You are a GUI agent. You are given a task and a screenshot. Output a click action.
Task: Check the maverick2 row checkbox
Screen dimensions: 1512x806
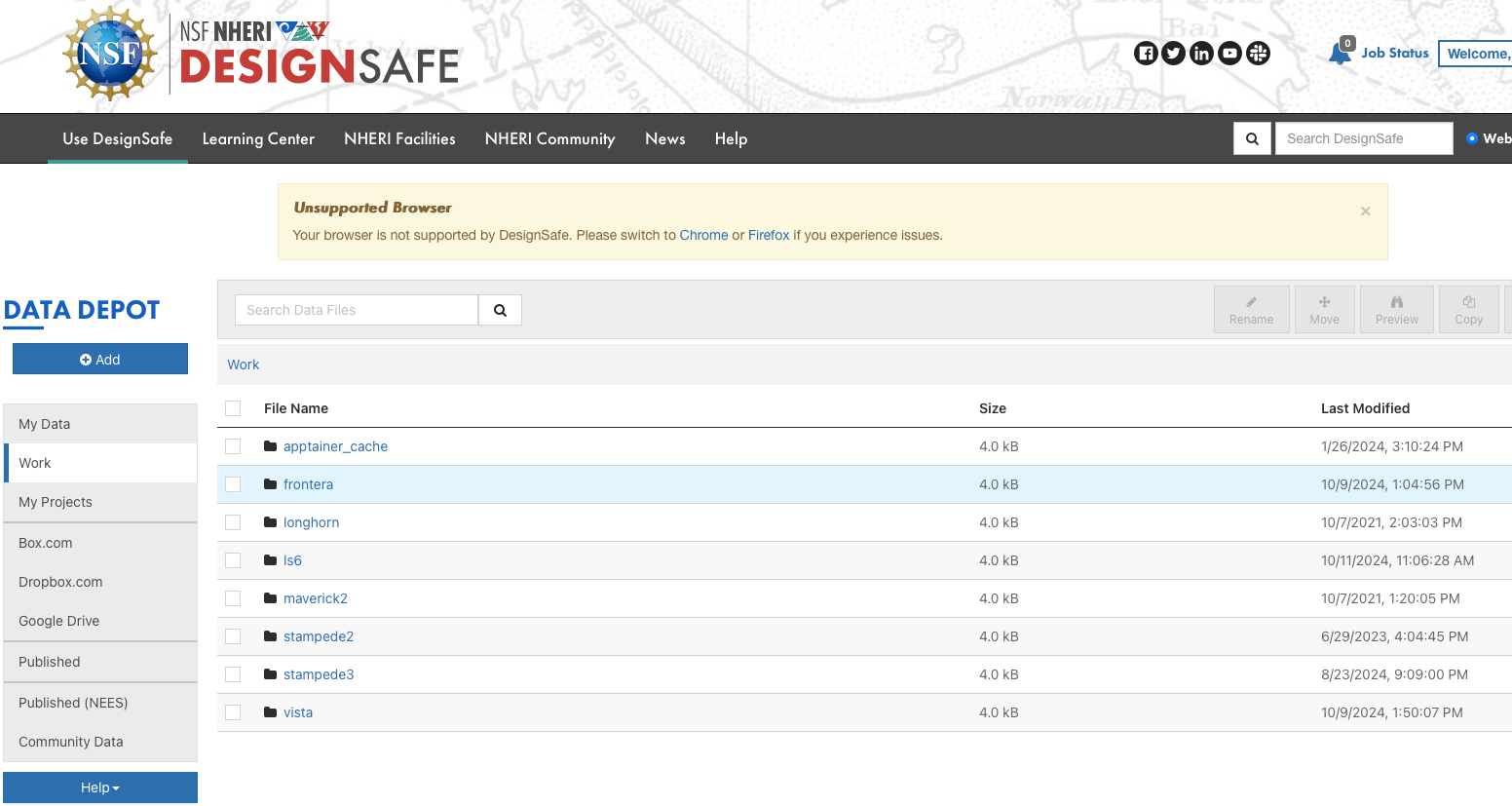[x=233, y=598]
